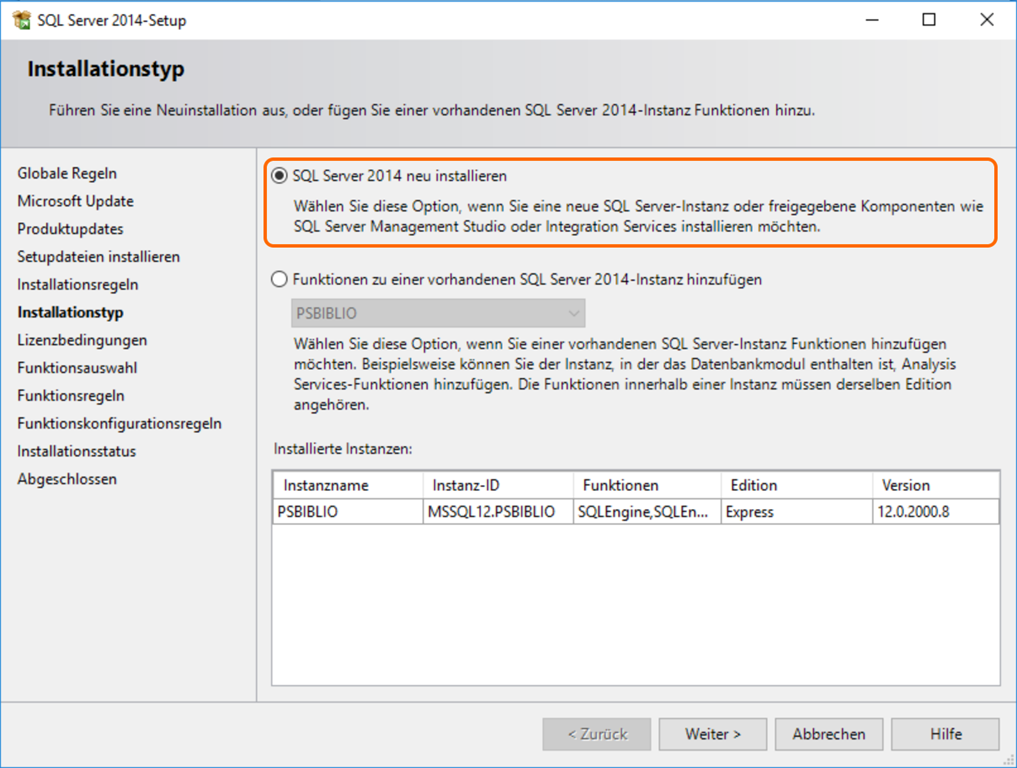
Task: Go to 'Globale Regeln' step in sidebar
Action: 67,174
